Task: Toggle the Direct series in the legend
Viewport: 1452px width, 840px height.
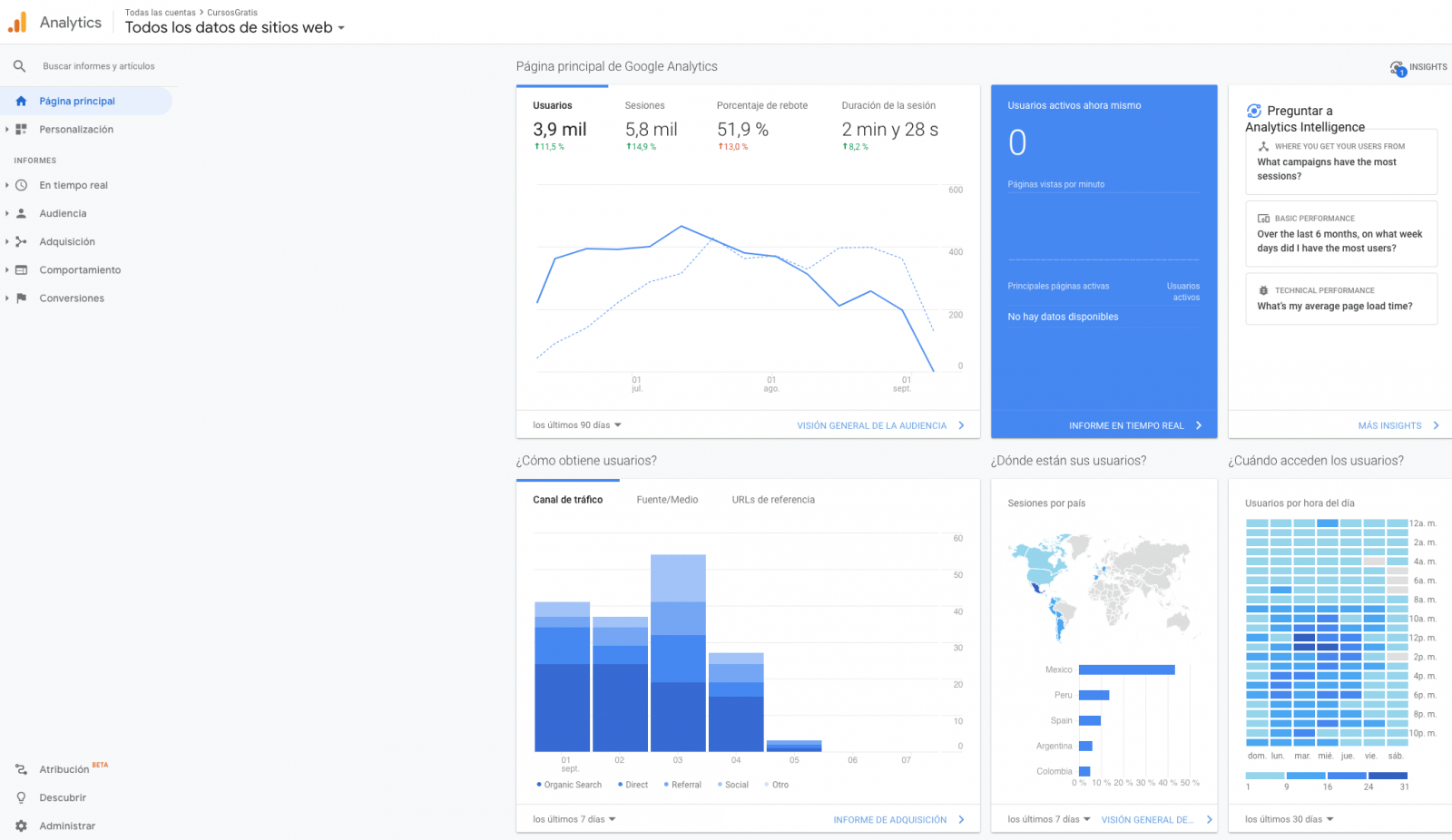Action: (633, 784)
